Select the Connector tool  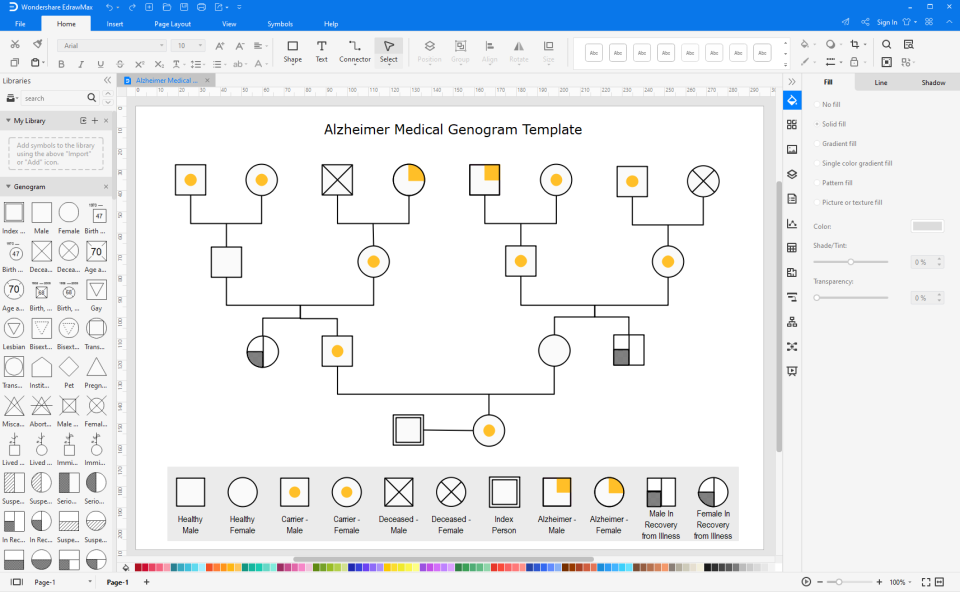tap(355, 50)
